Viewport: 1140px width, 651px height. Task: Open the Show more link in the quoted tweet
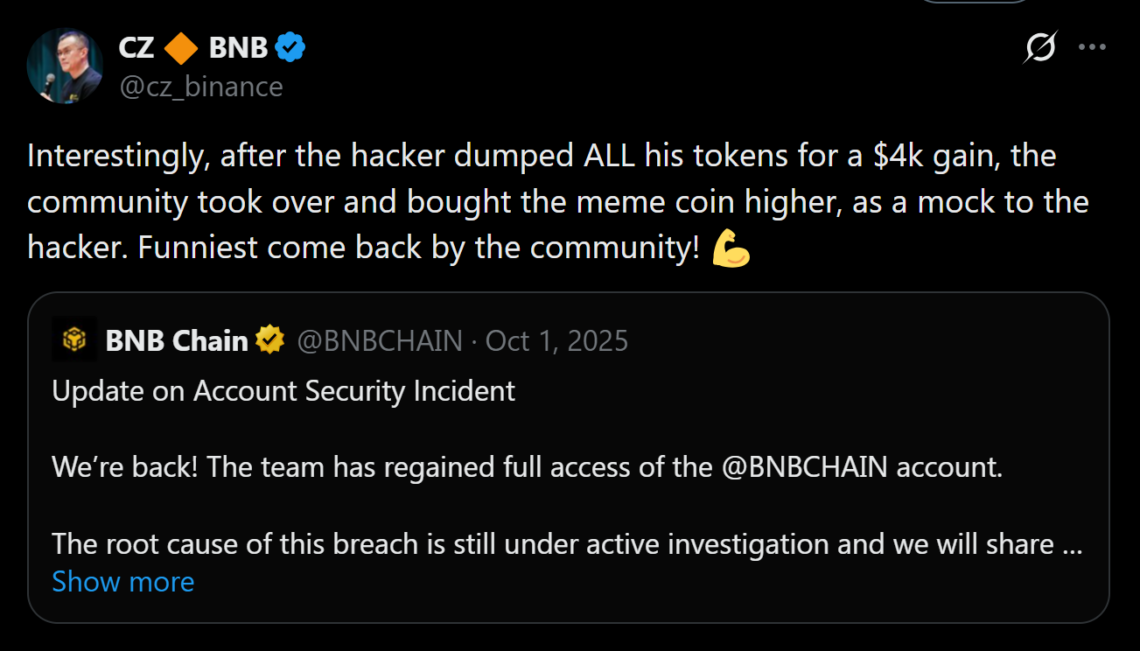[122, 581]
